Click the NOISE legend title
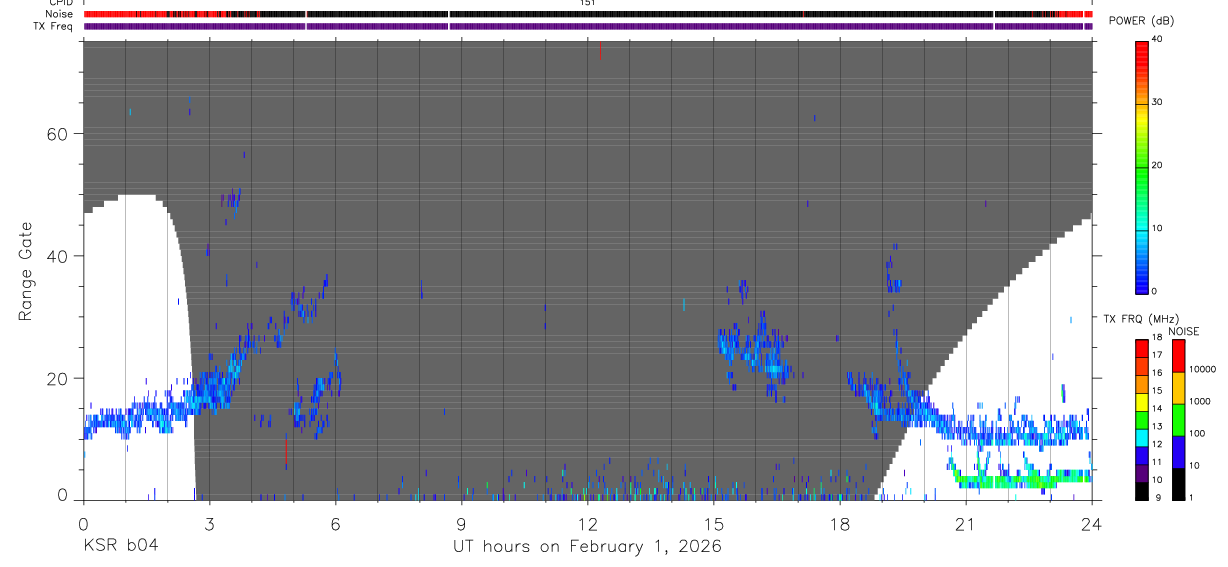The image size is (1228, 567). click(x=1184, y=331)
